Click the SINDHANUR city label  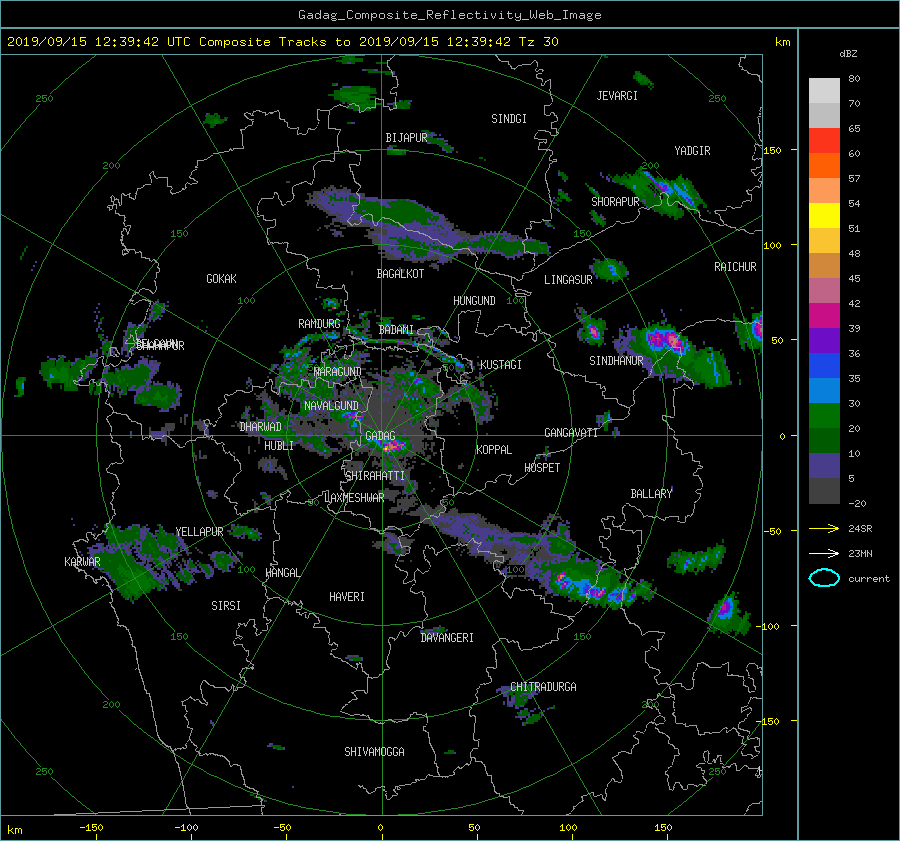click(x=616, y=361)
